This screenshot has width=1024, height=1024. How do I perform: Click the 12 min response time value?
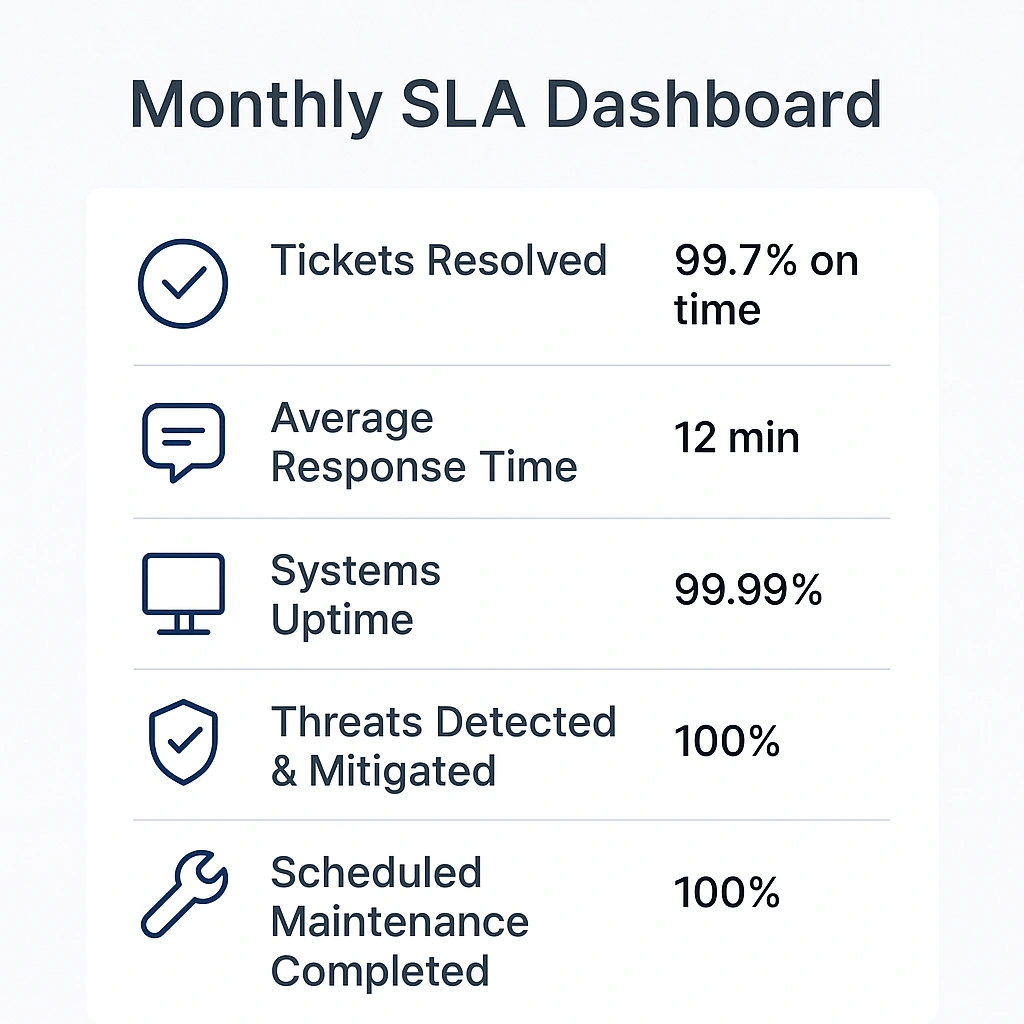[x=737, y=438]
